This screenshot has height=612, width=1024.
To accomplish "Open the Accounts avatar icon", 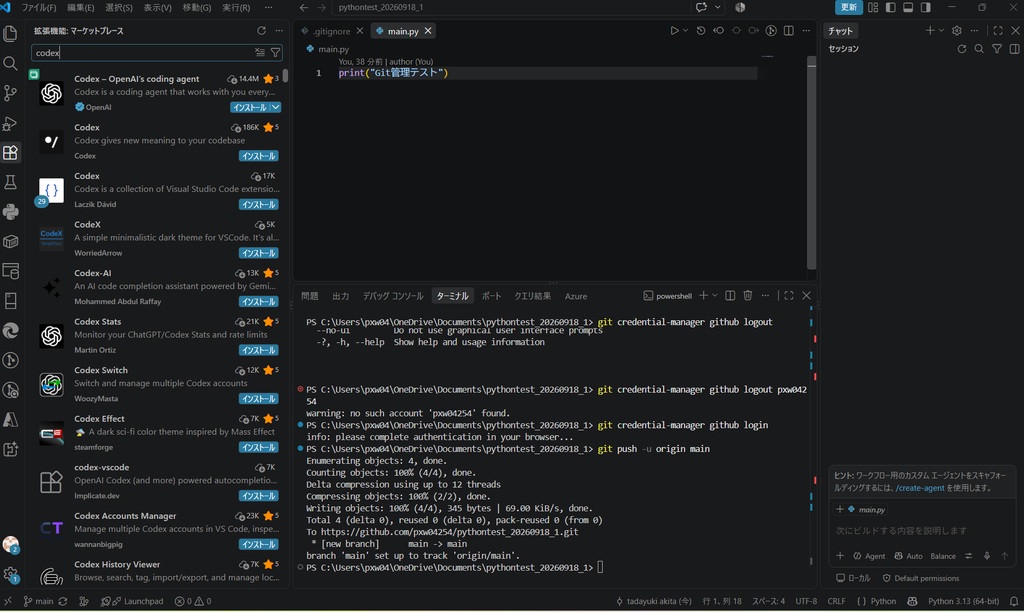I will pos(10,544).
